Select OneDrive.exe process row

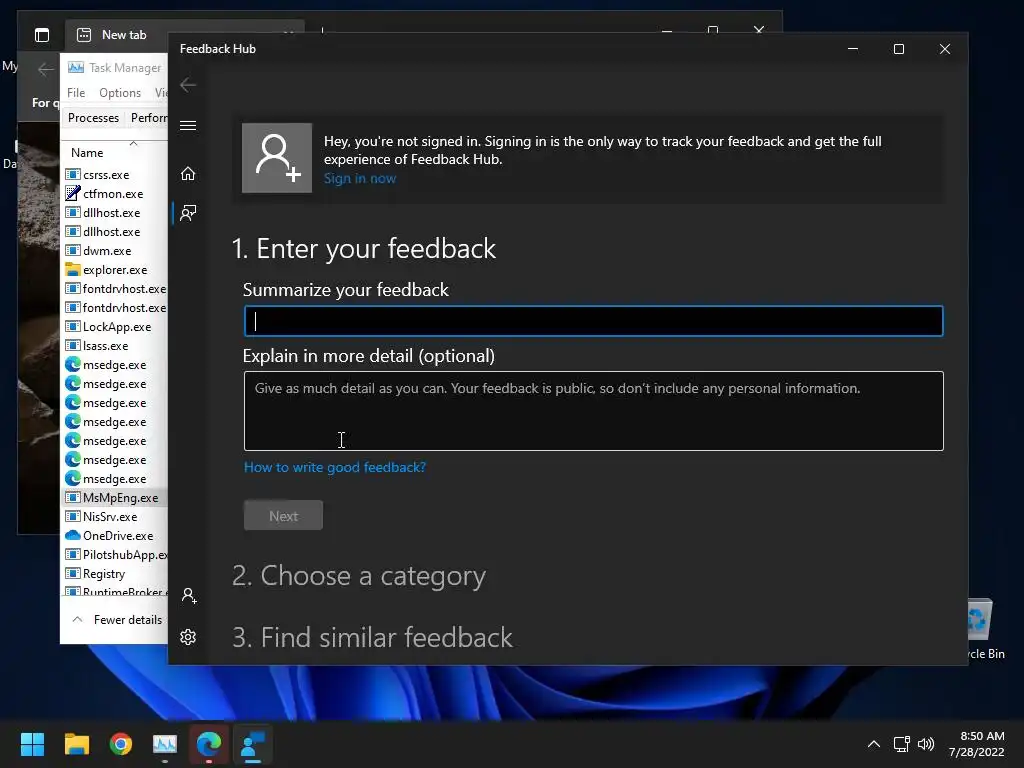pos(116,536)
